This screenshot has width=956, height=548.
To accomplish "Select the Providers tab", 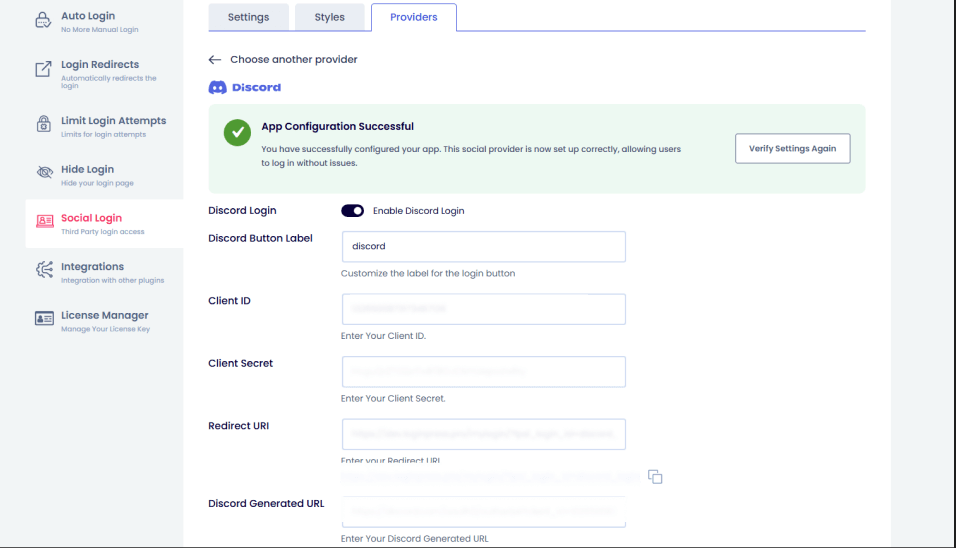I will [x=413, y=17].
